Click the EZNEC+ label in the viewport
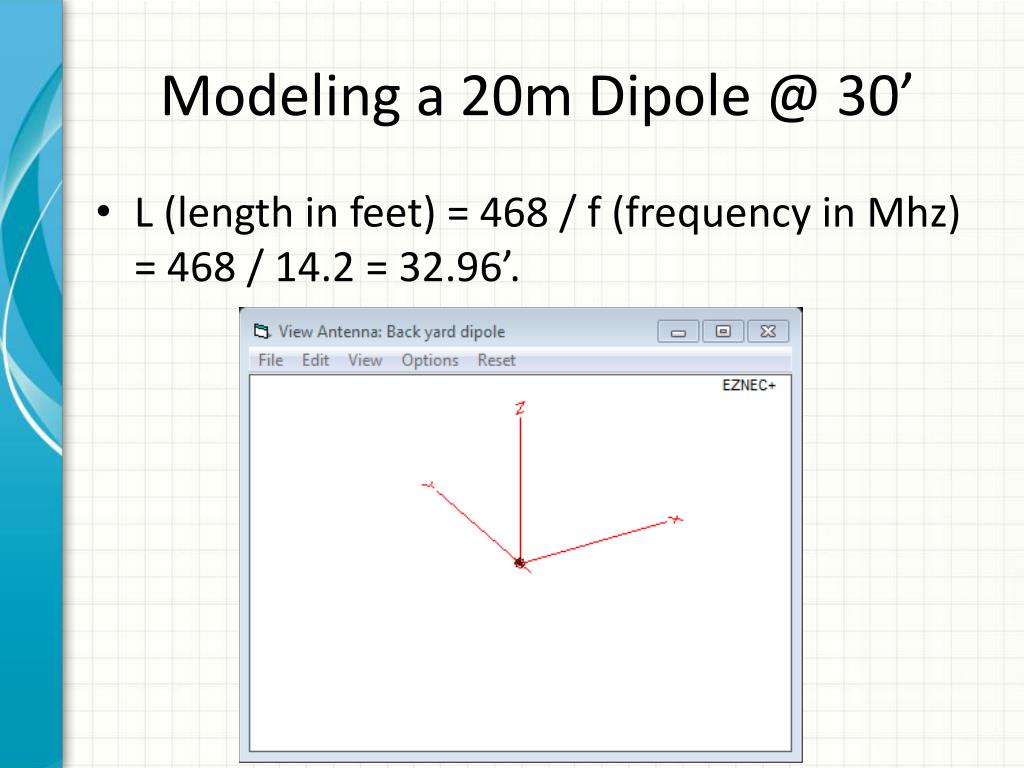This screenshot has height=768, width=1024. tap(748, 385)
